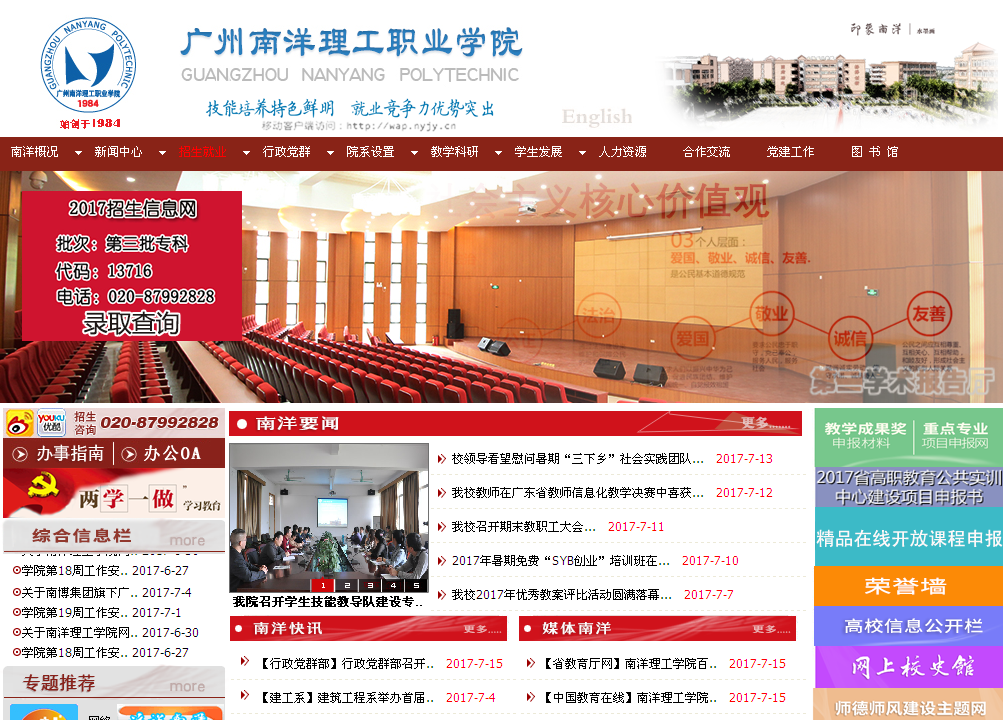This screenshot has width=1003, height=720.
Task: Click the college circular logo
Action: click(88, 71)
